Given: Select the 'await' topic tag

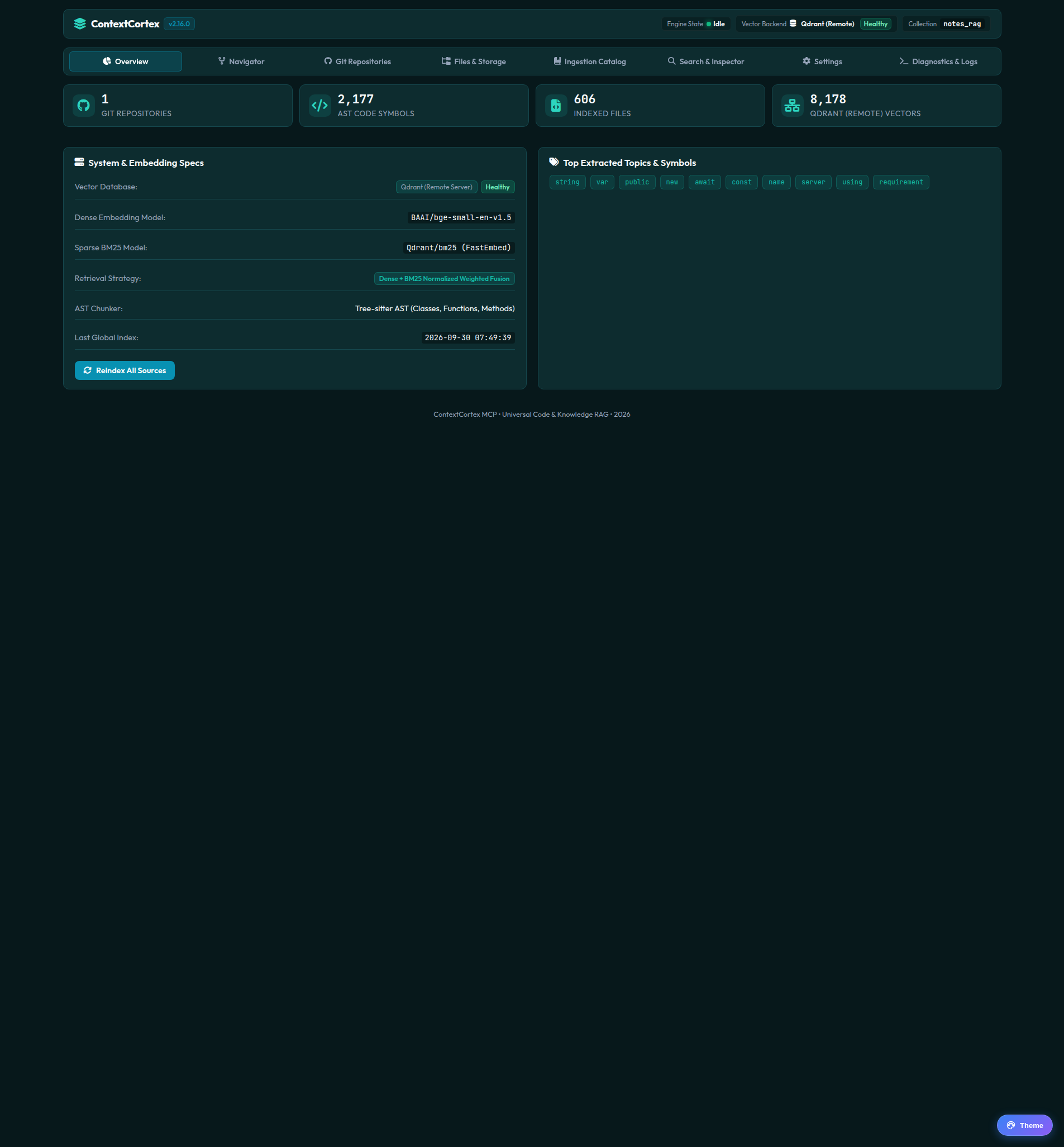Looking at the screenshot, I should 705,182.
